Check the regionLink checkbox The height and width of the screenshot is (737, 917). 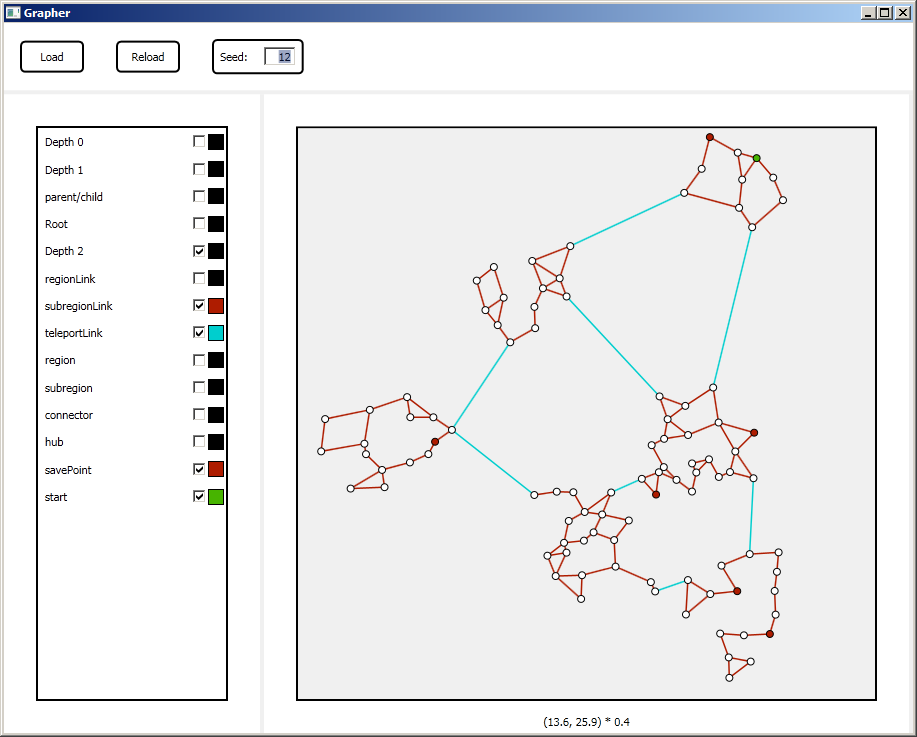[x=199, y=278]
